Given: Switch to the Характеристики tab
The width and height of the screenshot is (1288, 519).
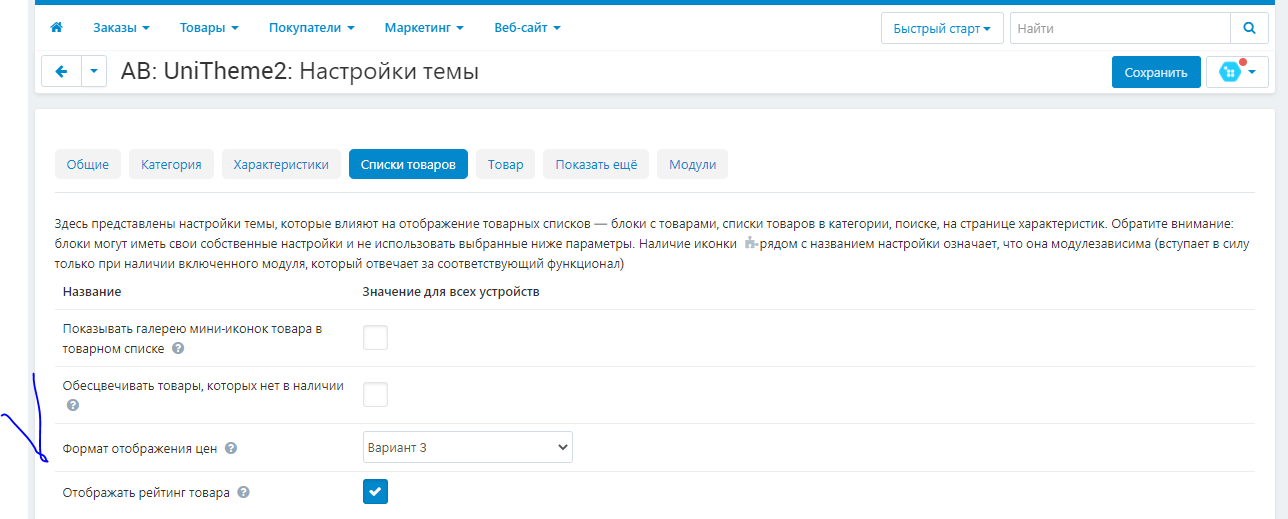Looking at the screenshot, I should coord(281,165).
